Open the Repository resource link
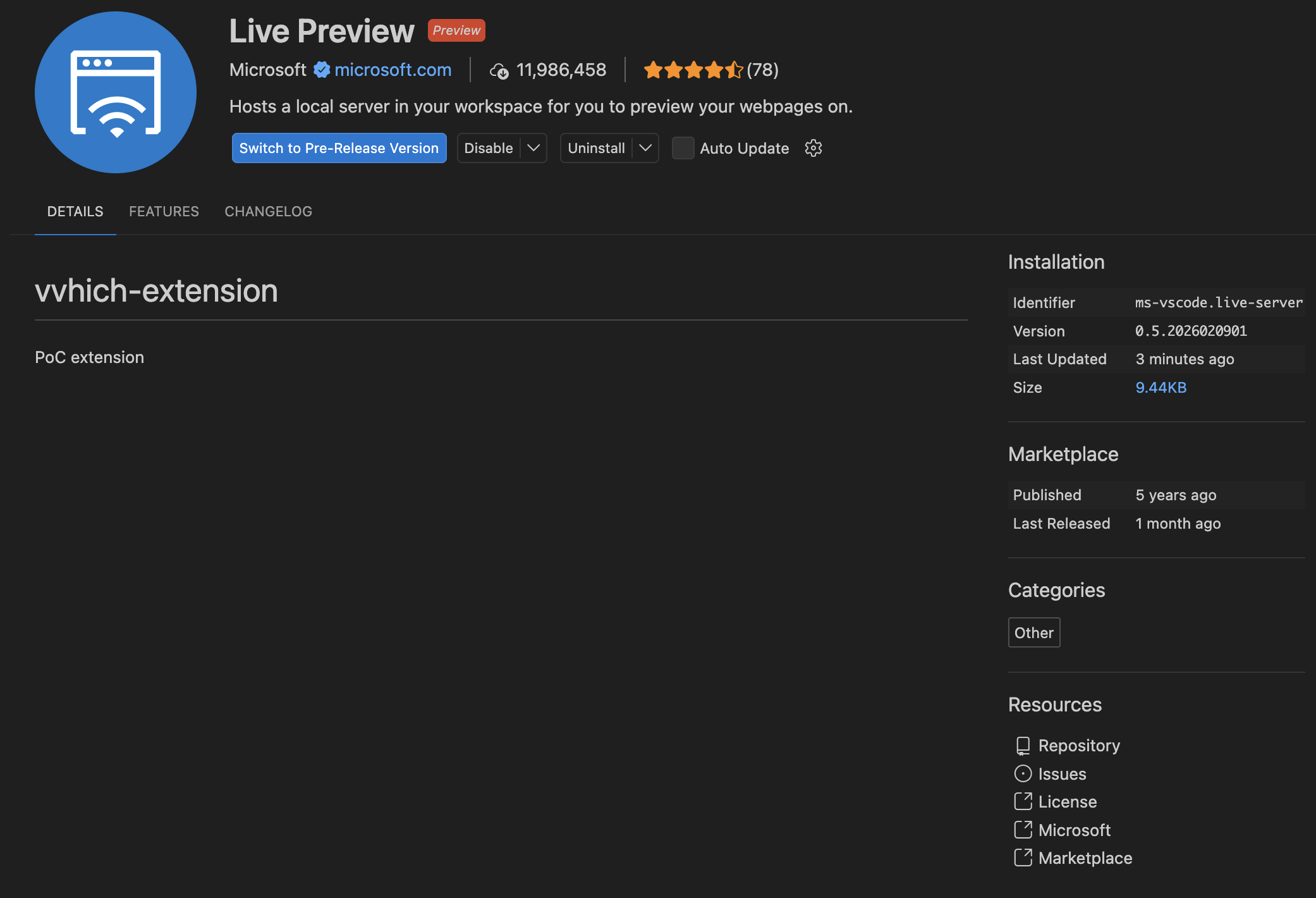1316x898 pixels. coord(1078,746)
